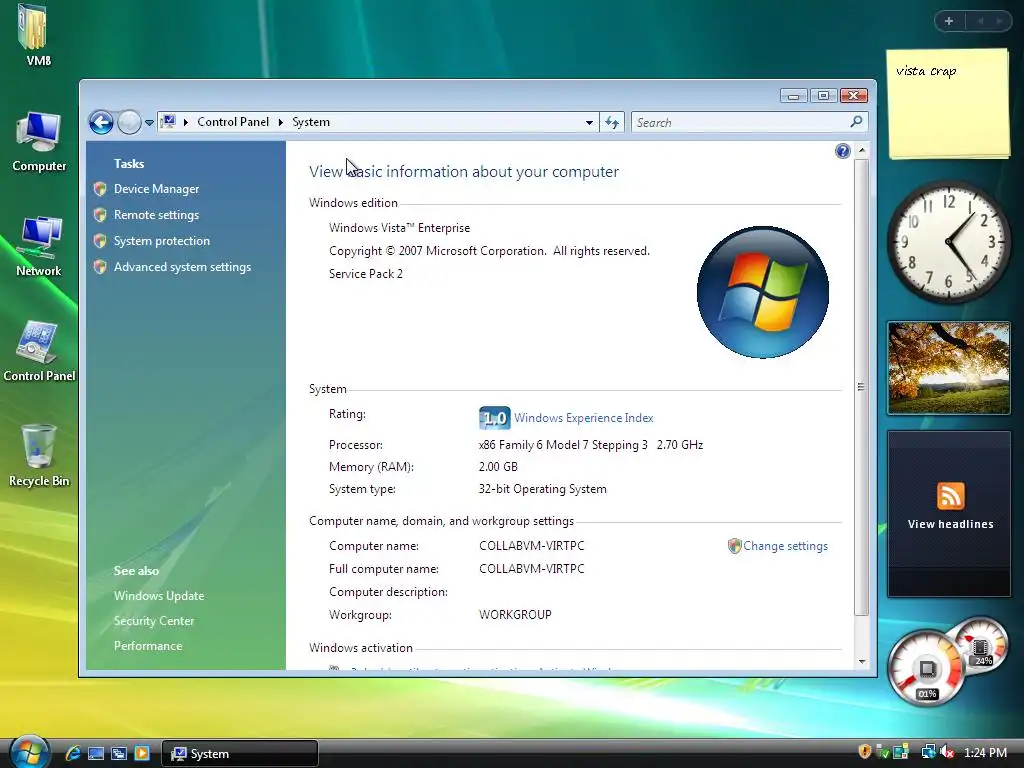The image size is (1024, 768).
Task: Click the '32-bit Operating System' text
Action: [542, 489]
